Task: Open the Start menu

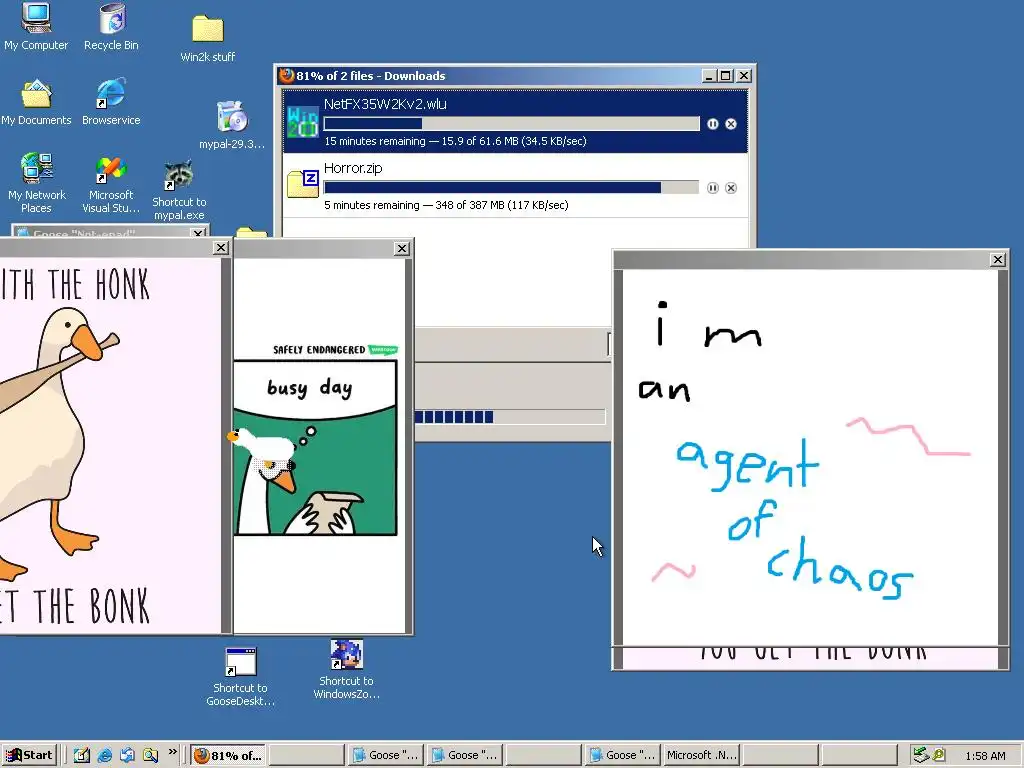Action: 29,755
